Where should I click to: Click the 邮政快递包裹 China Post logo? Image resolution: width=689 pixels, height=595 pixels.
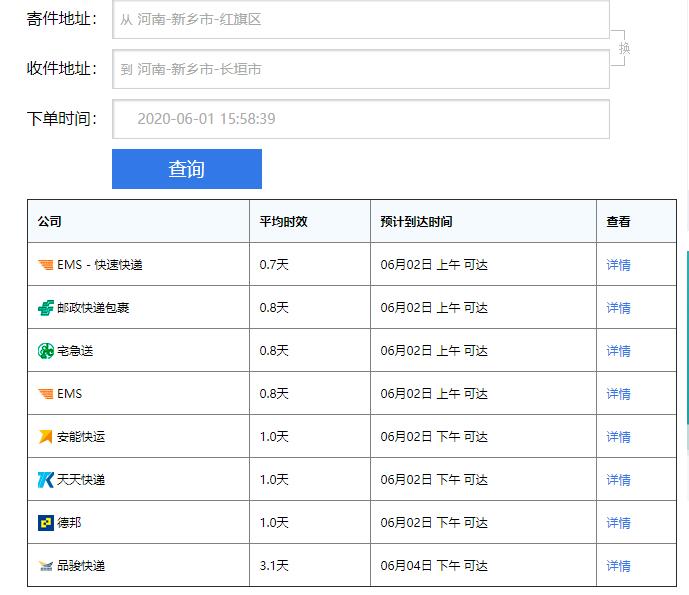[46, 308]
